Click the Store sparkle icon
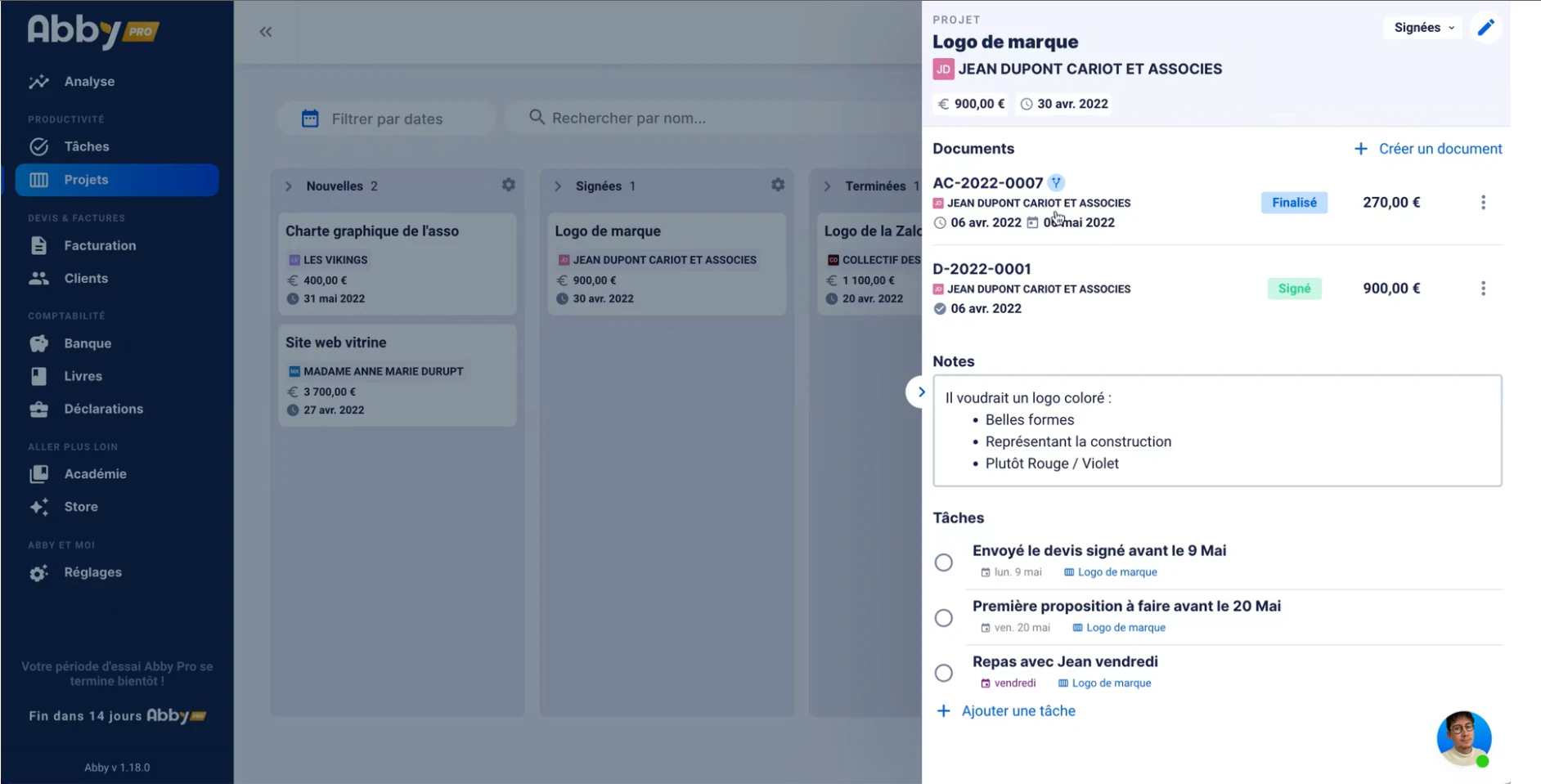1541x784 pixels. [x=38, y=507]
